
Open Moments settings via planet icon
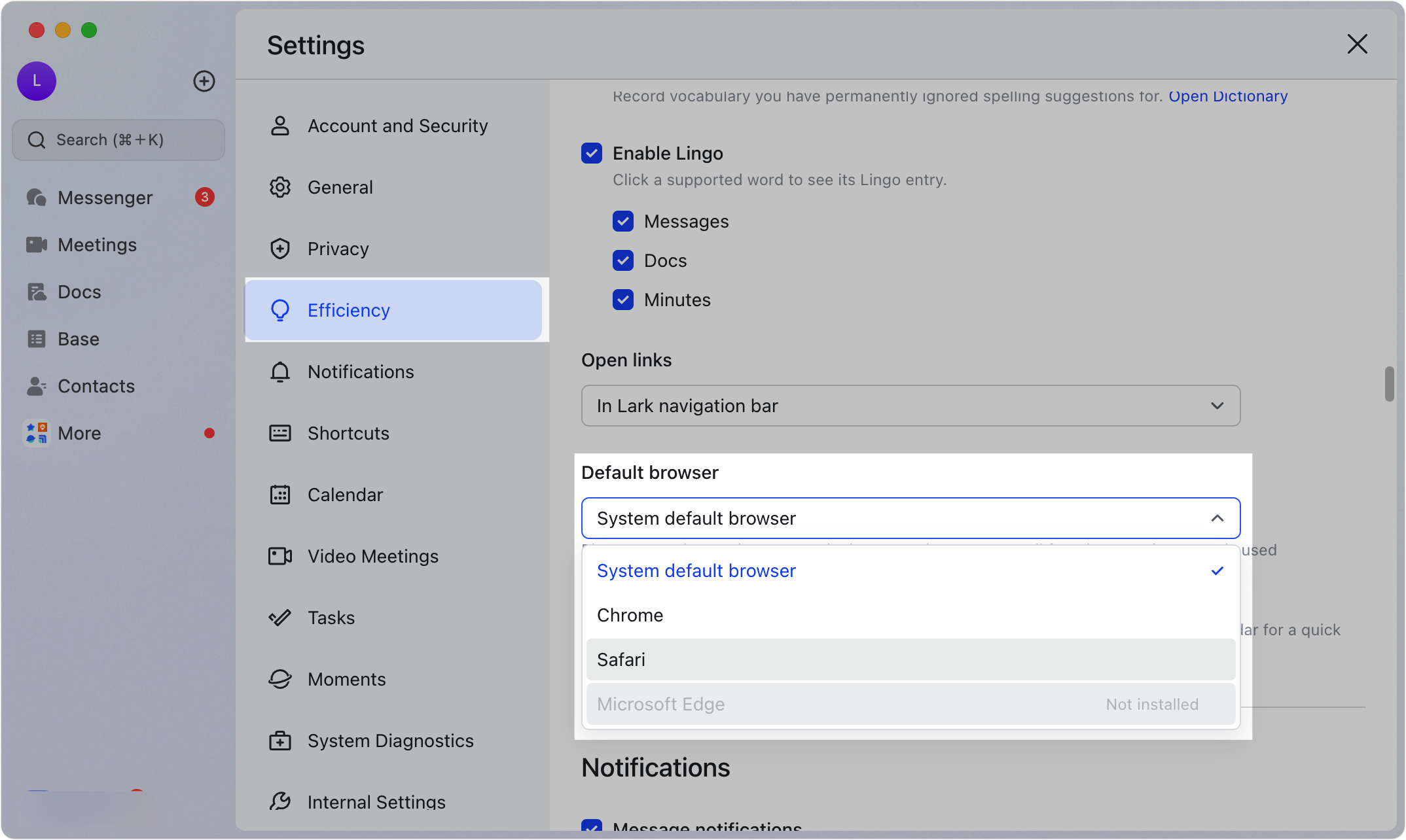(280, 678)
